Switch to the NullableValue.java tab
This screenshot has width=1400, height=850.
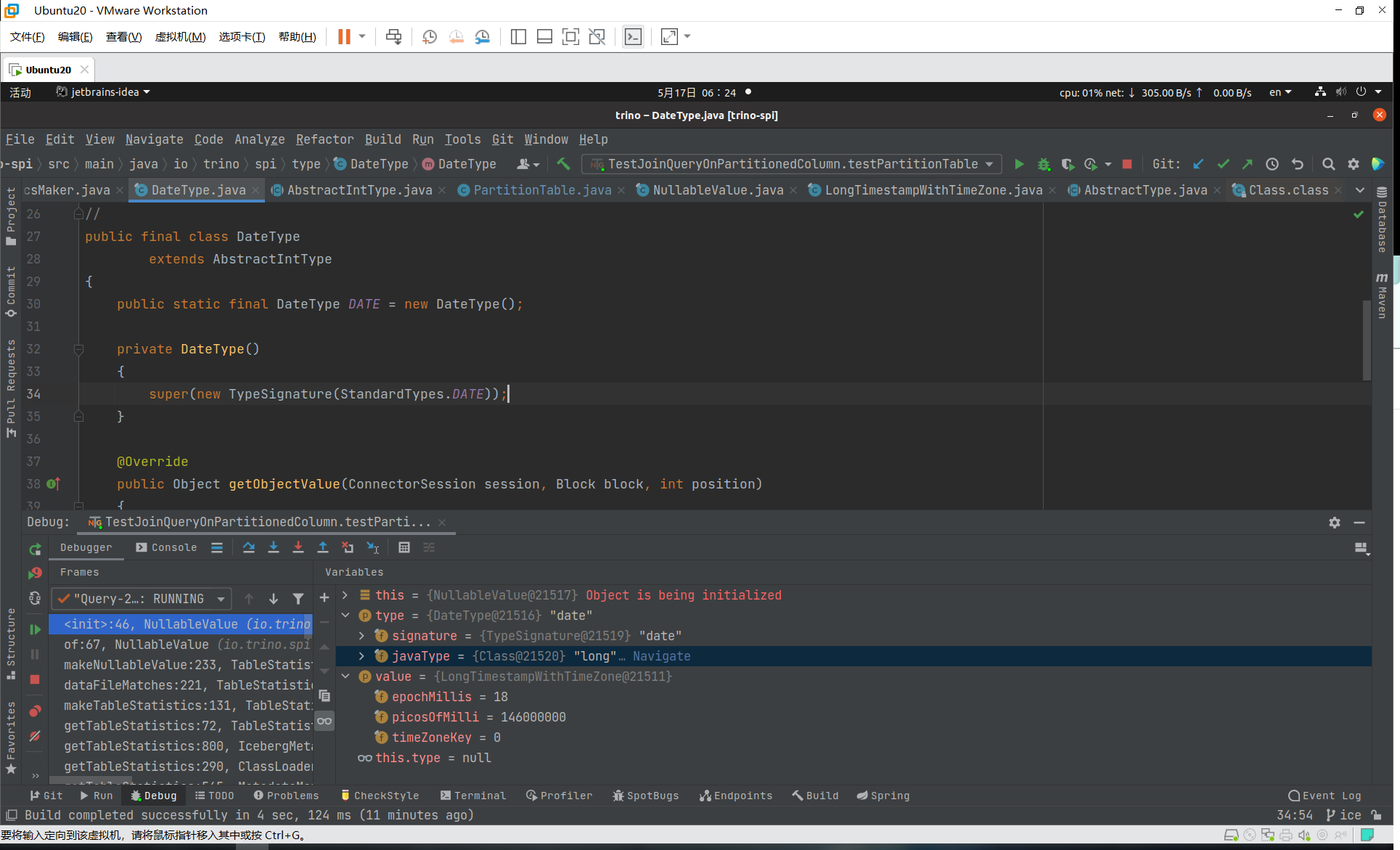click(x=717, y=190)
